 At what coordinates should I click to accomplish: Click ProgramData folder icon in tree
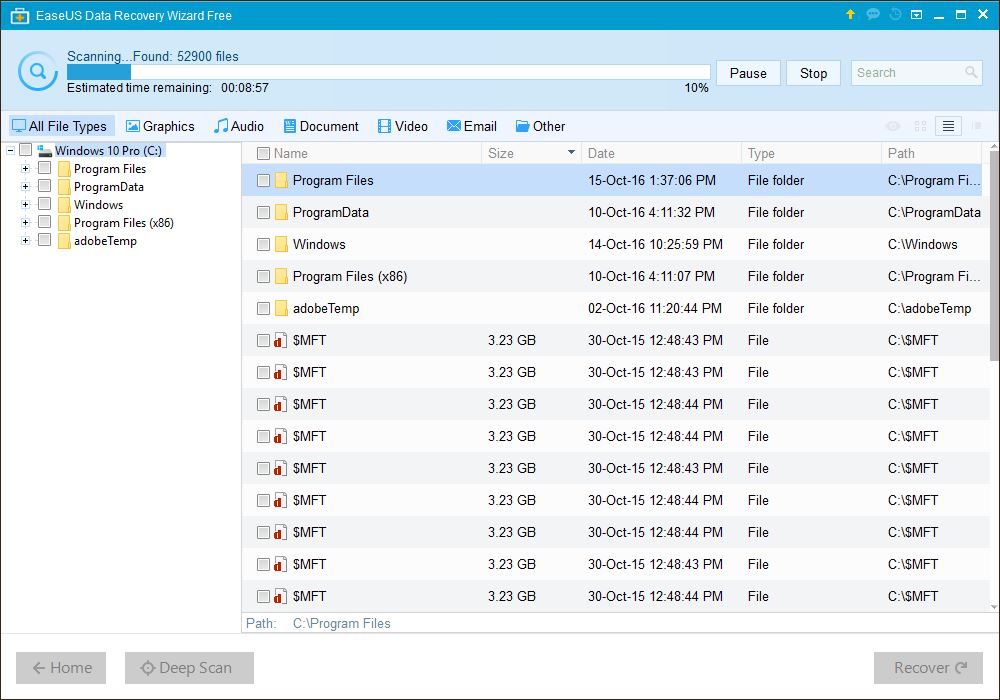coord(64,187)
